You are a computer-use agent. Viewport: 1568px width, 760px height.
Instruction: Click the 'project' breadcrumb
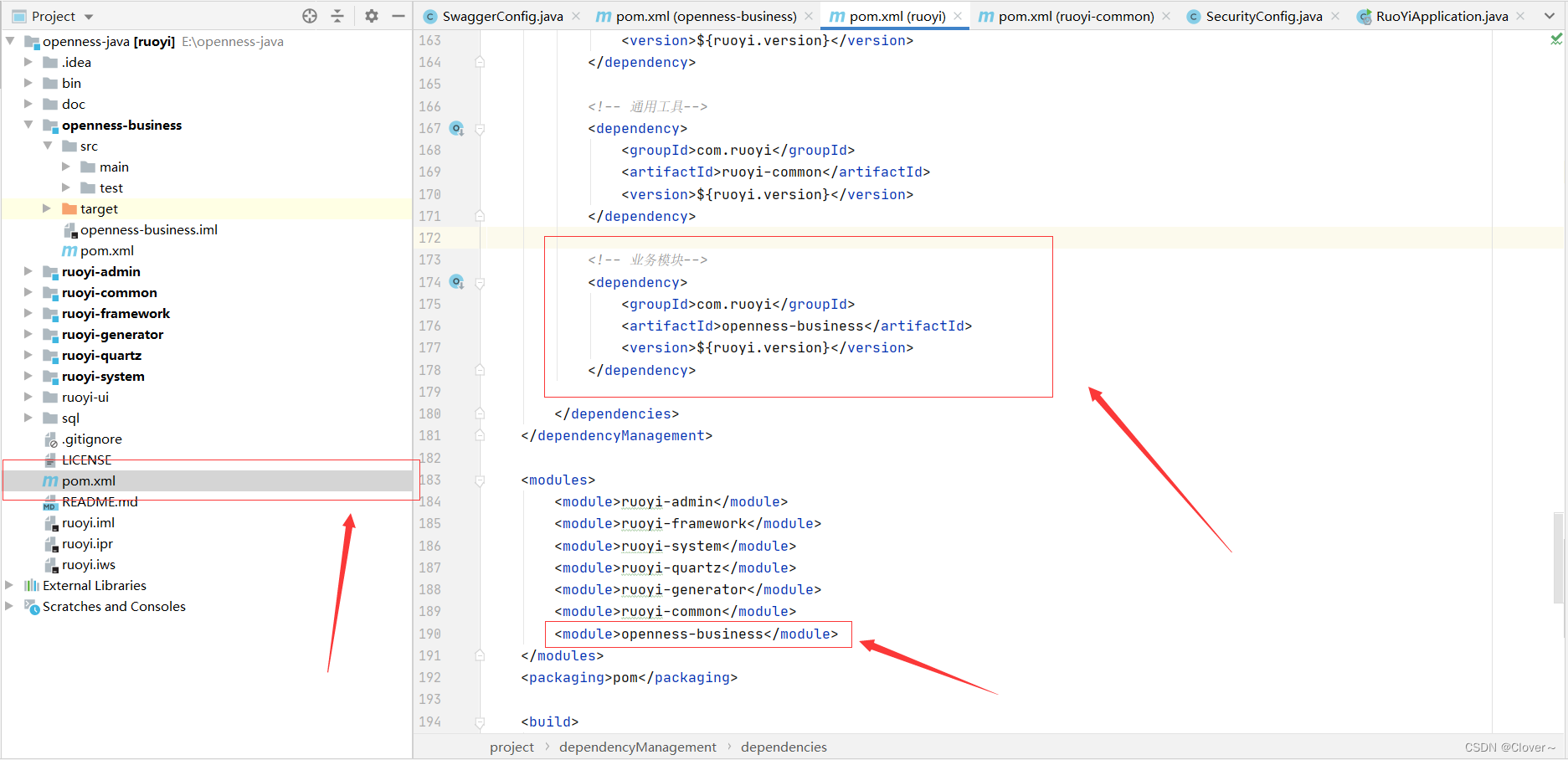[512, 747]
